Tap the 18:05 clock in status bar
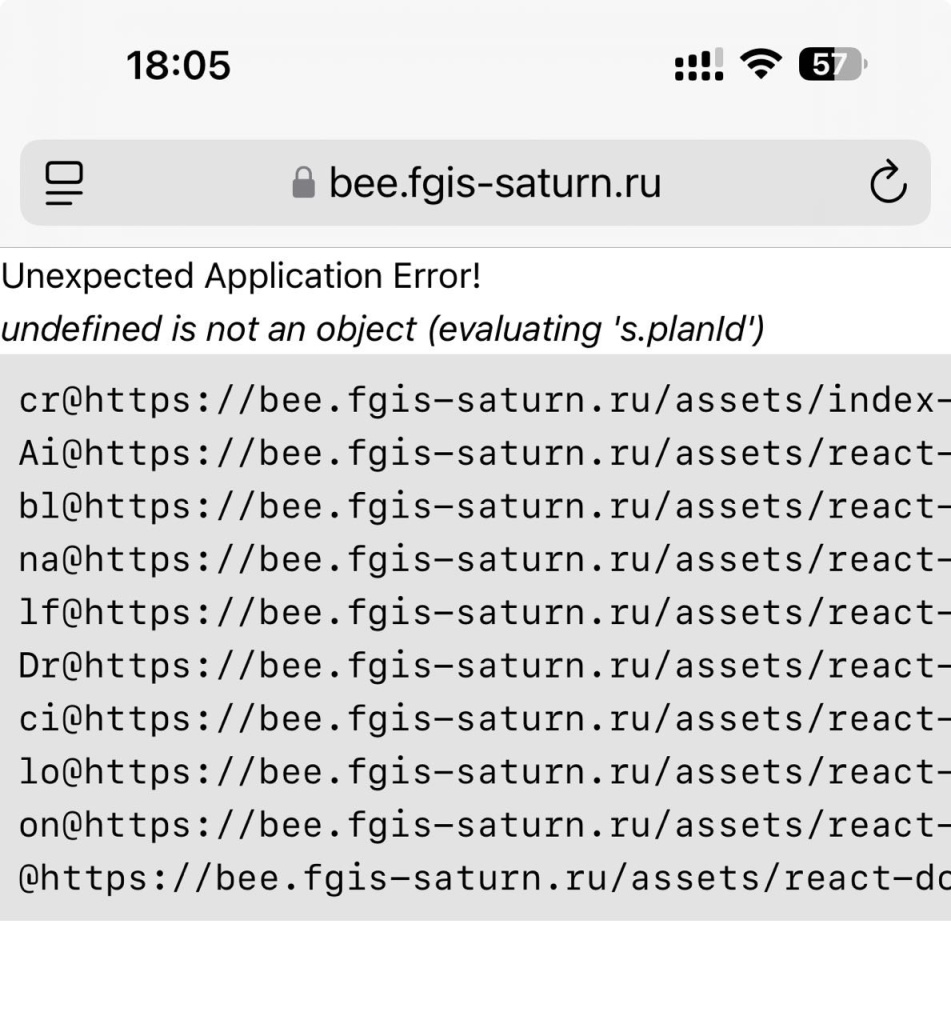This screenshot has width=951, height=1024. [x=178, y=65]
